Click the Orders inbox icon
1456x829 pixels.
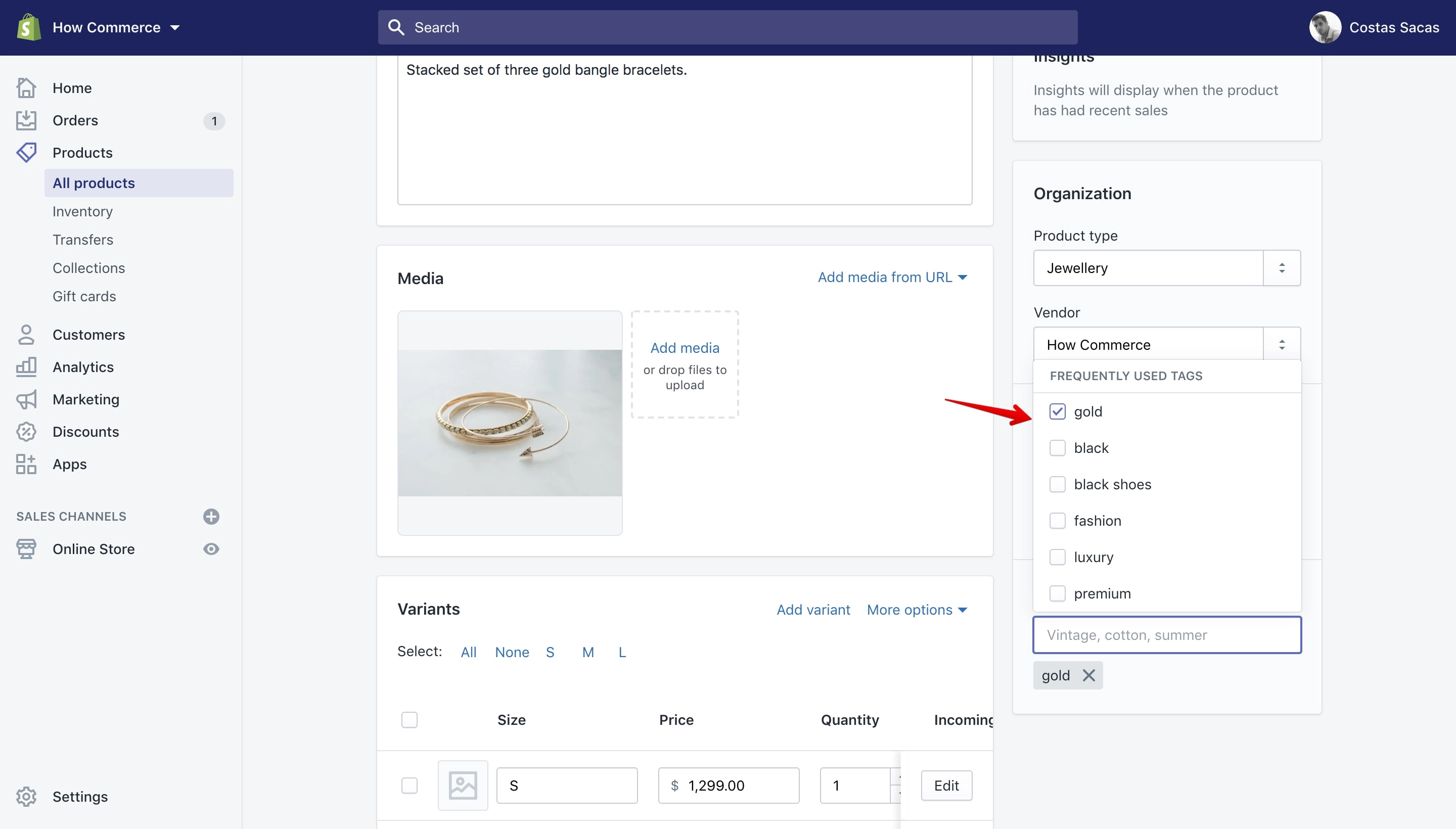tap(26, 120)
